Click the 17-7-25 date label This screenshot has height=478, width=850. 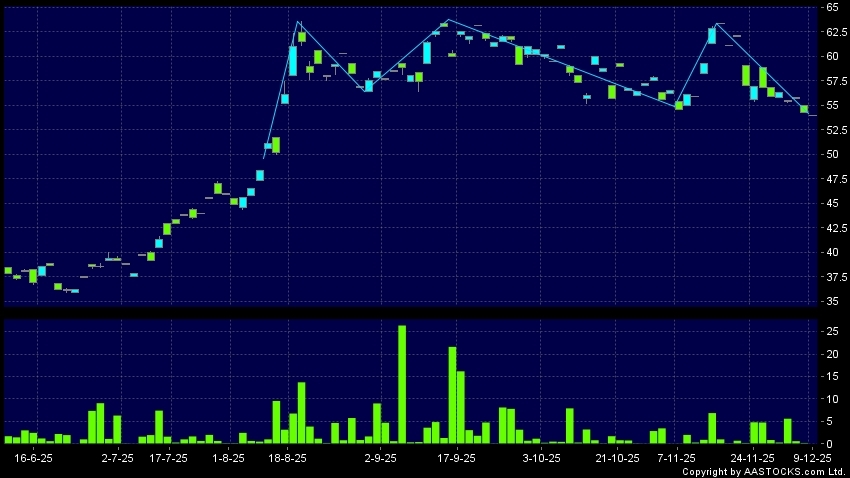tap(168, 457)
